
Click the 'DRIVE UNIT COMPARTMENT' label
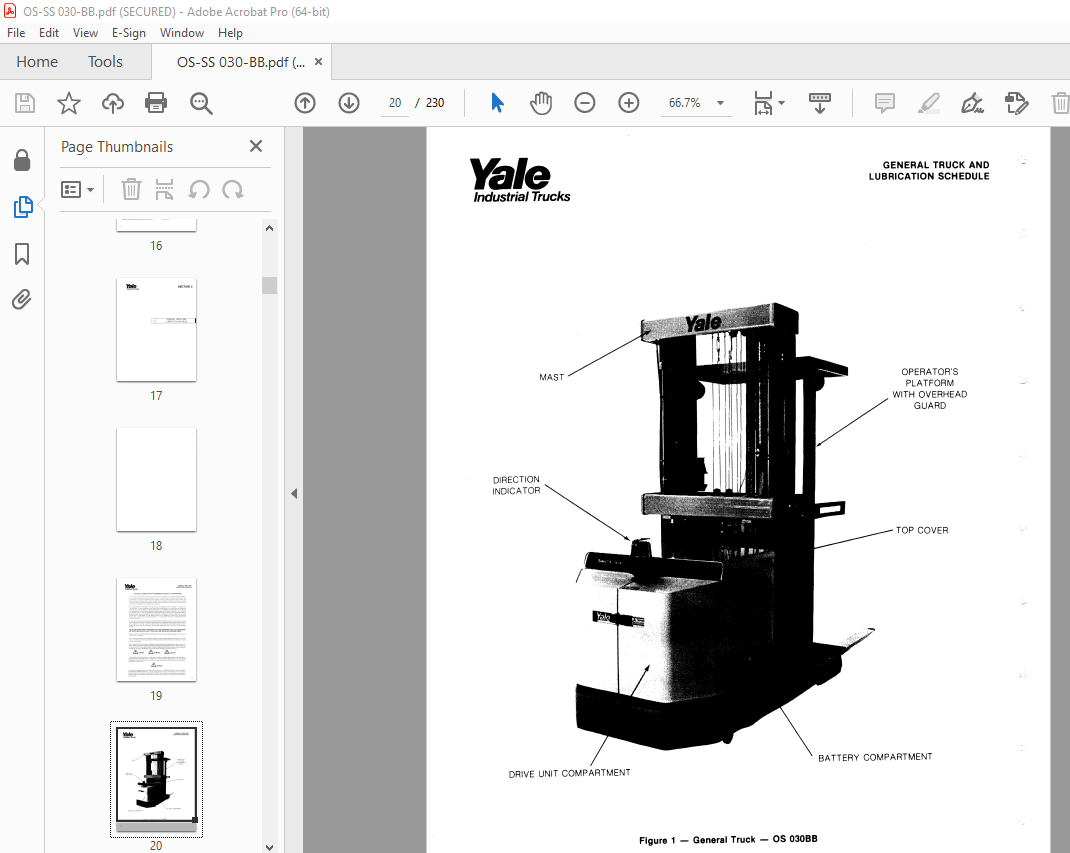pyautogui.click(x=569, y=773)
